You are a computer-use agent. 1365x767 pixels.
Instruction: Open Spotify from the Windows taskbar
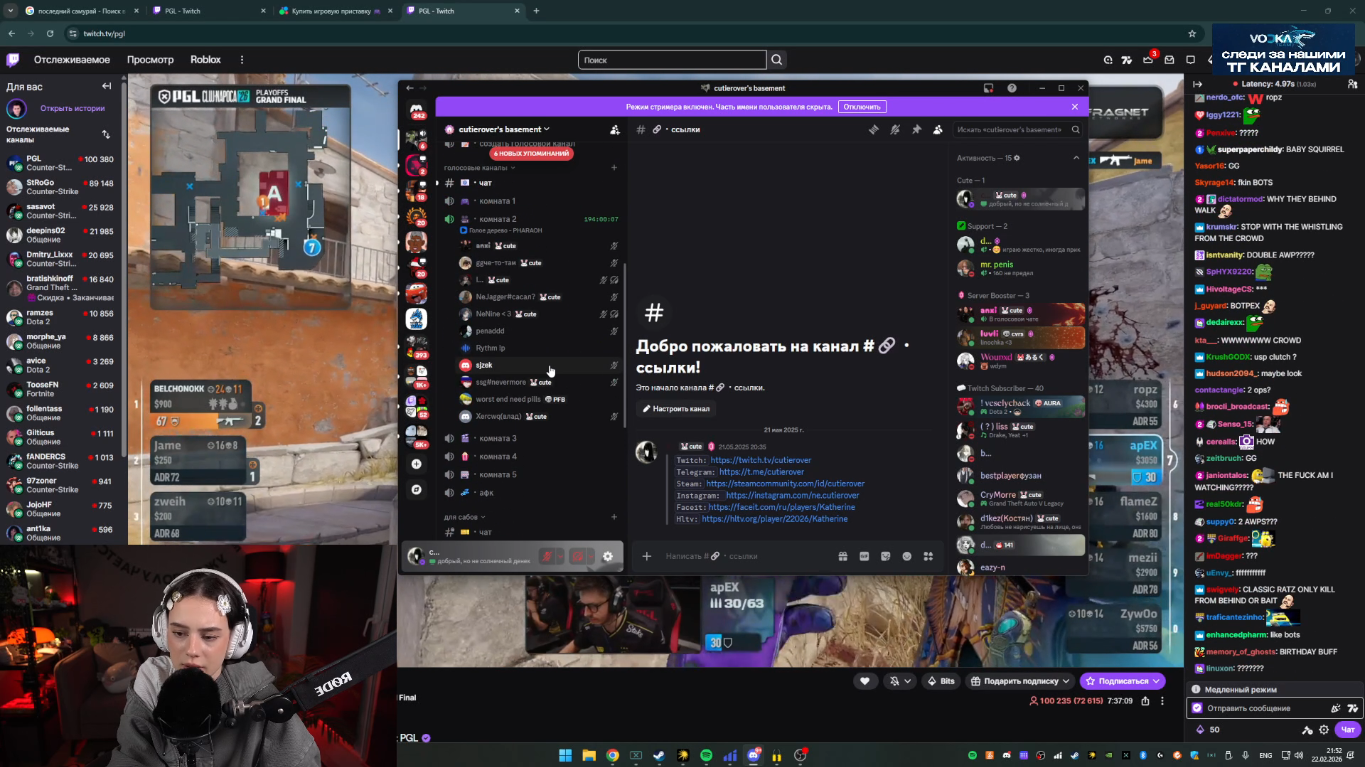706,755
